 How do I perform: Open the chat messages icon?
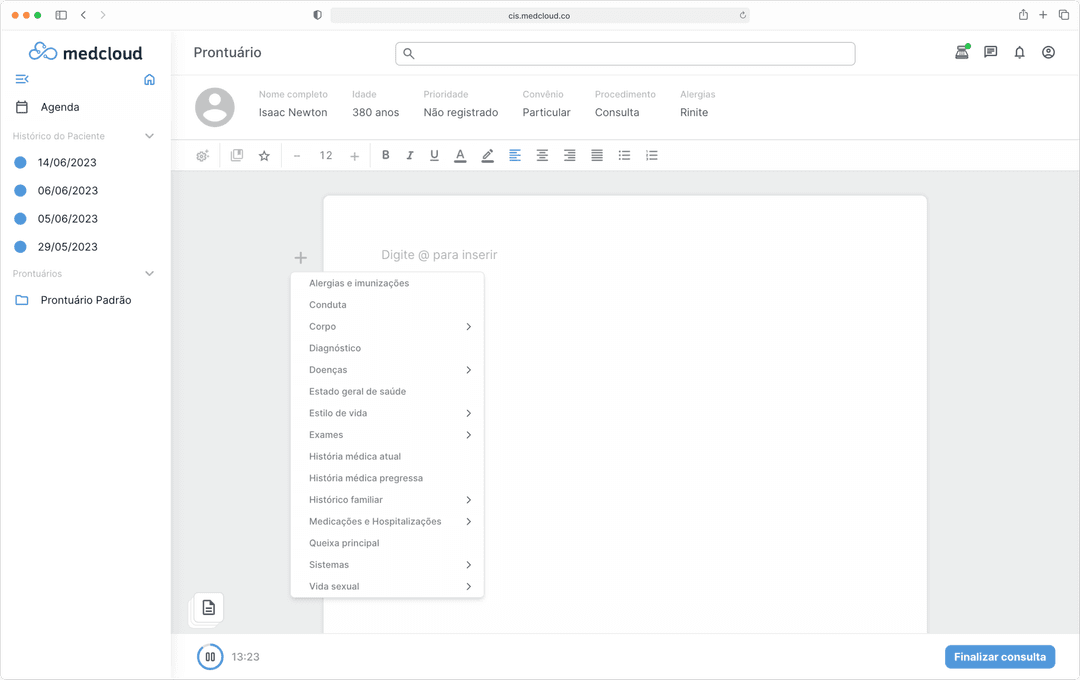tap(990, 51)
